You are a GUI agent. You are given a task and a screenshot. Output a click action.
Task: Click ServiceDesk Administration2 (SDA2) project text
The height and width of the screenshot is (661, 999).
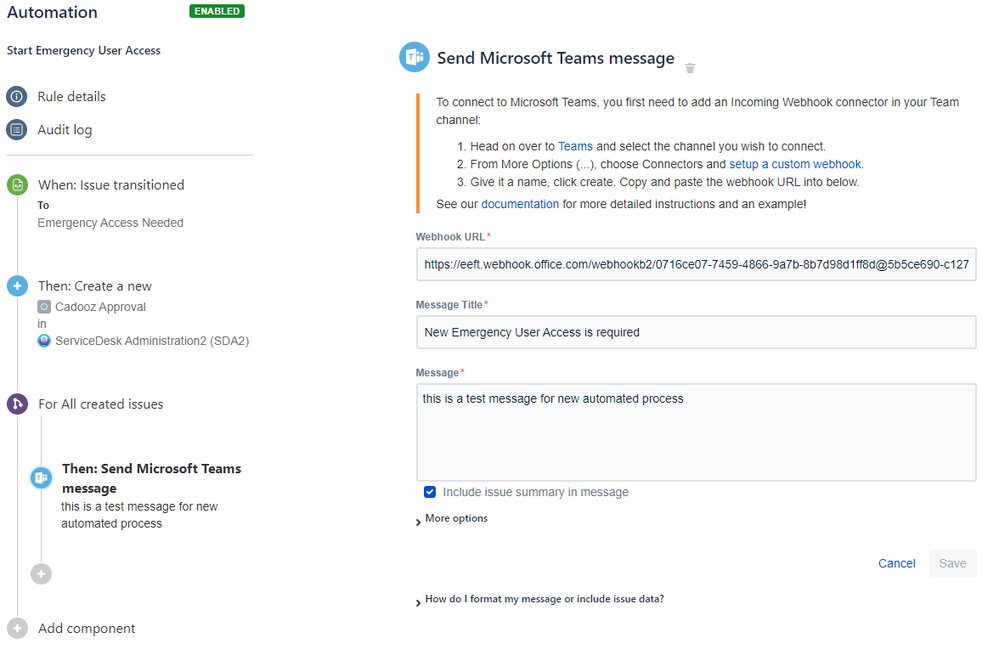152,341
